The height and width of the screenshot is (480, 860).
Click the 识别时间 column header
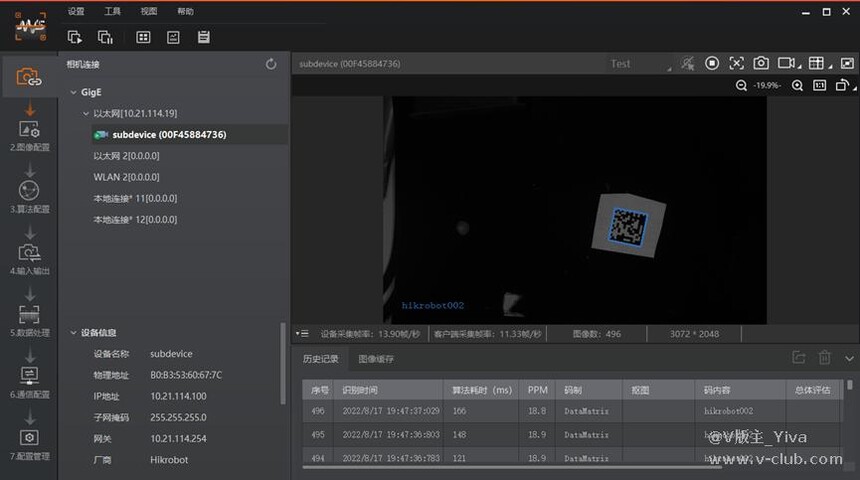[x=388, y=390]
